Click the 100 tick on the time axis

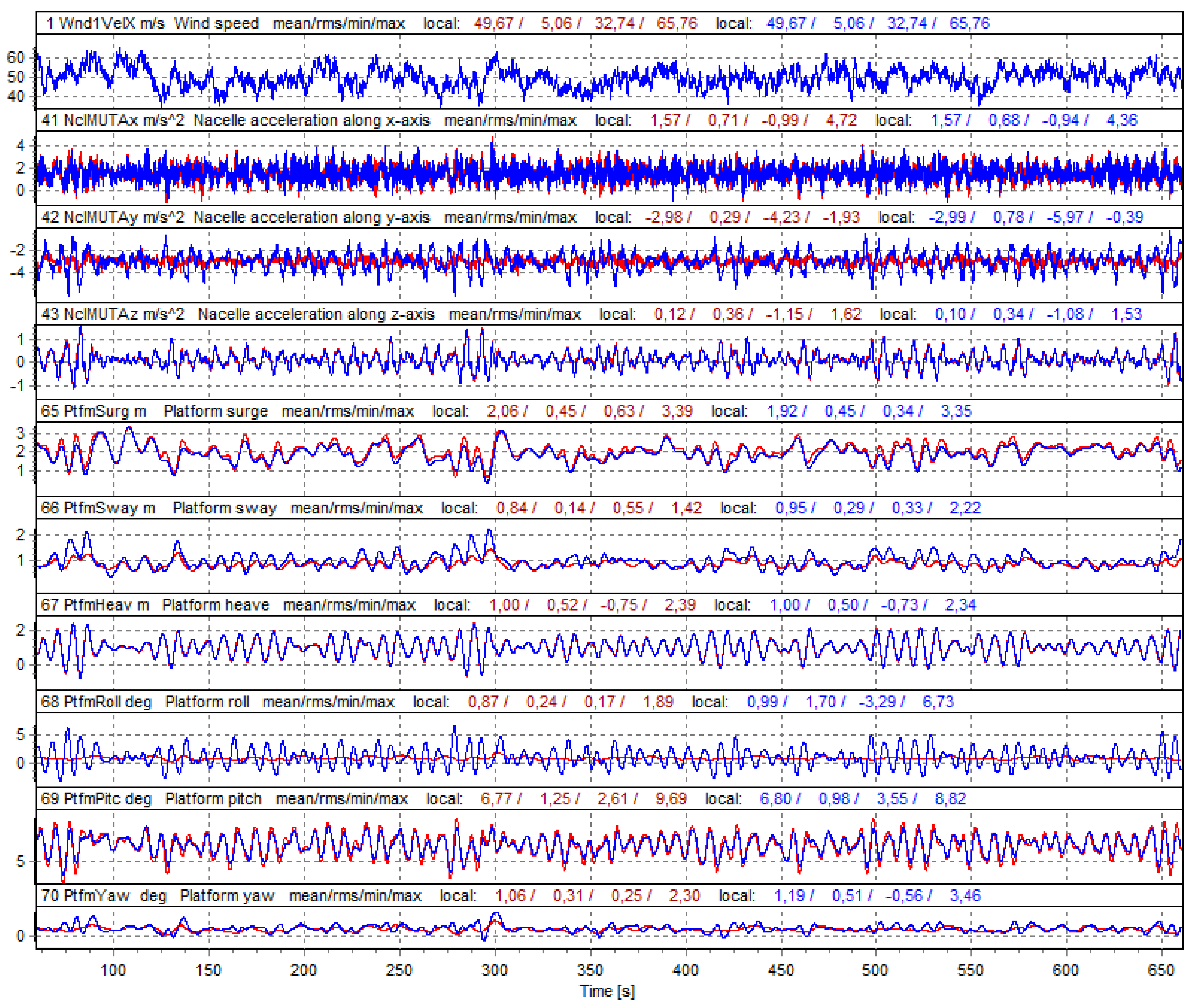[113, 970]
